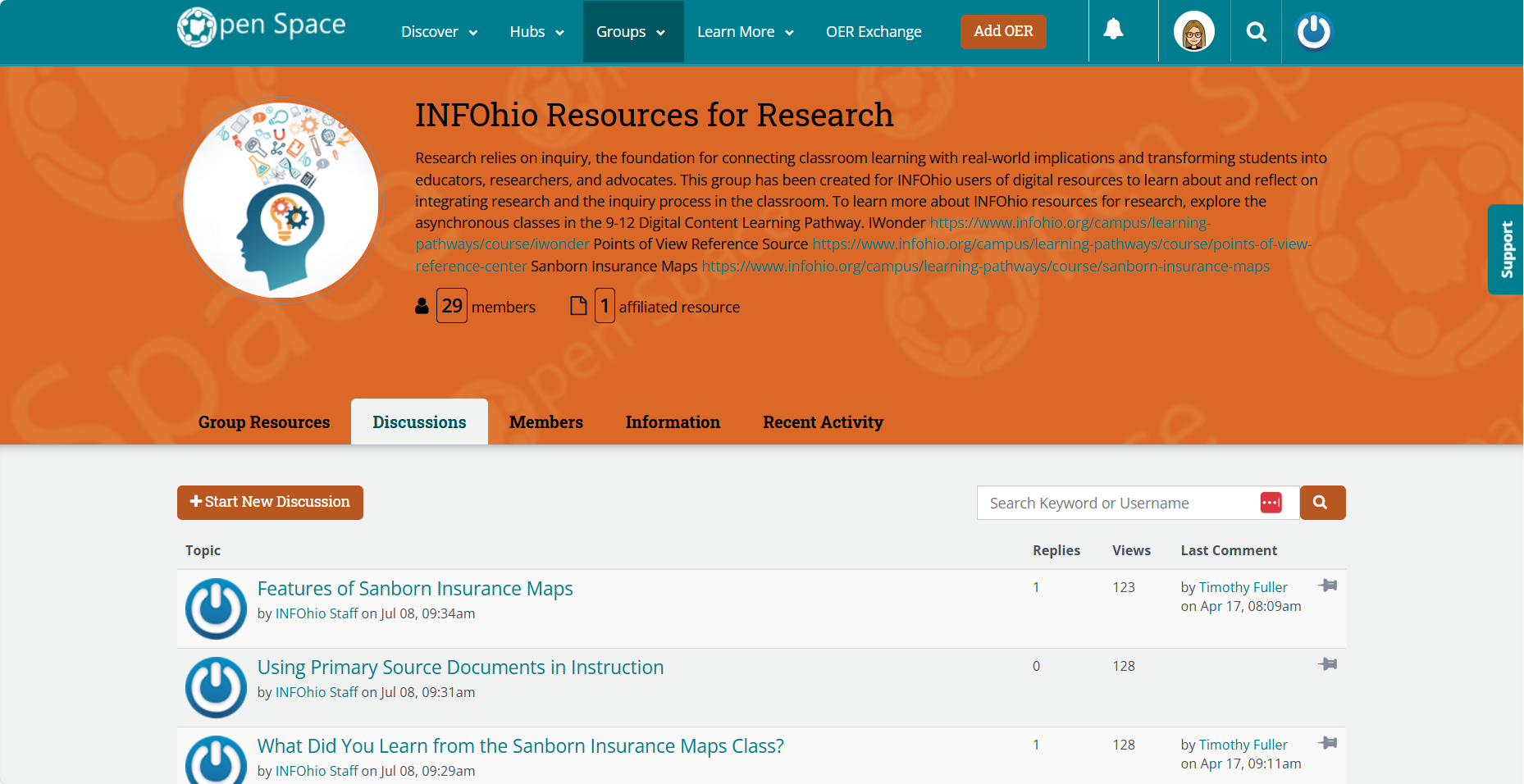Click the red icon inside search field
1524x784 pixels.
coord(1271,503)
